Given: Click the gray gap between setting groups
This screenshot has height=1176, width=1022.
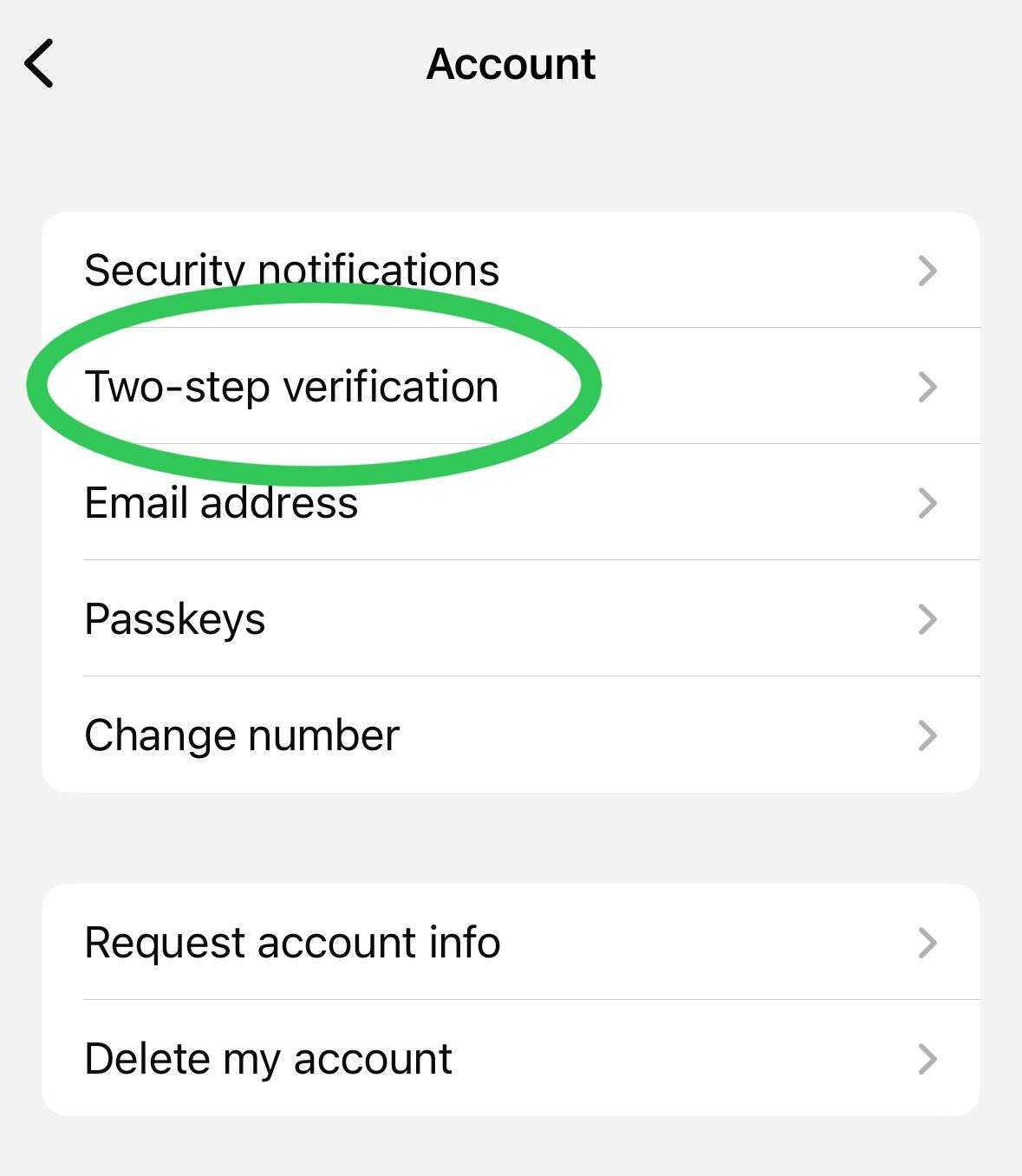Looking at the screenshot, I should click(511, 838).
